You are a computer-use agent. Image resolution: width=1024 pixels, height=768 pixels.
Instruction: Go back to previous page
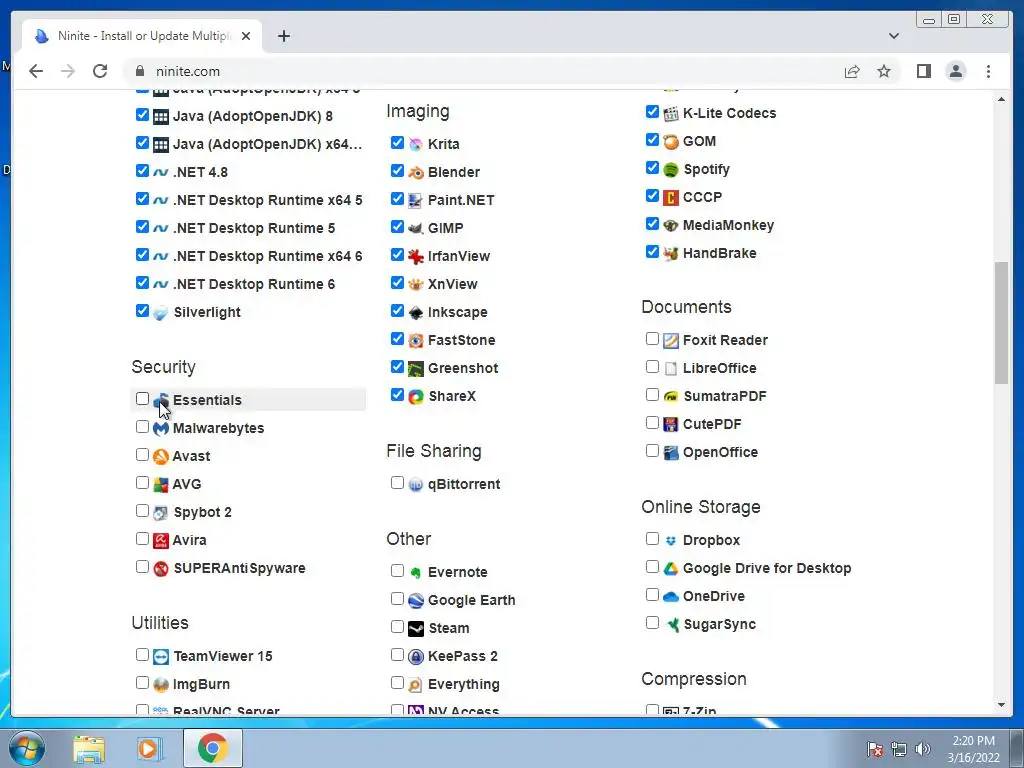point(36,71)
